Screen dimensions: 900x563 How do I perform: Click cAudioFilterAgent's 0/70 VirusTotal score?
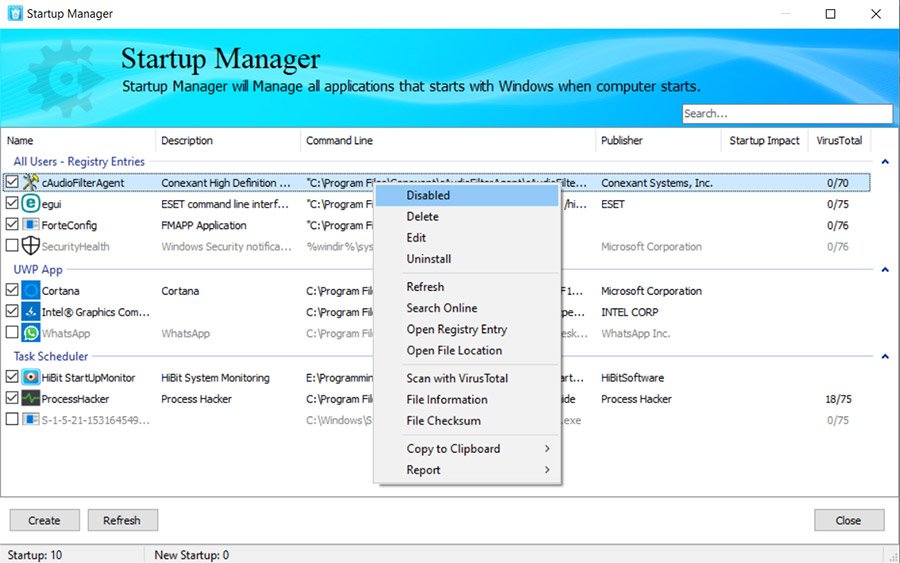[x=837, y=183]
